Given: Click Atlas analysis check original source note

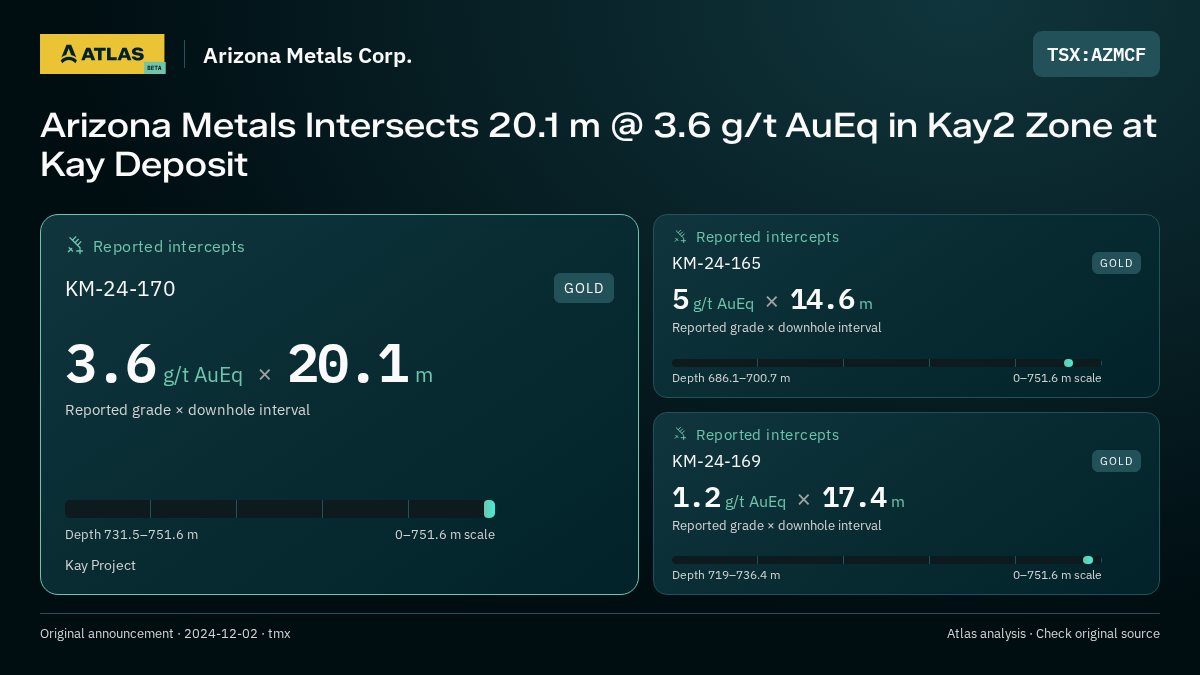Looking at the screenshot, I should (x=1053, y=633).
